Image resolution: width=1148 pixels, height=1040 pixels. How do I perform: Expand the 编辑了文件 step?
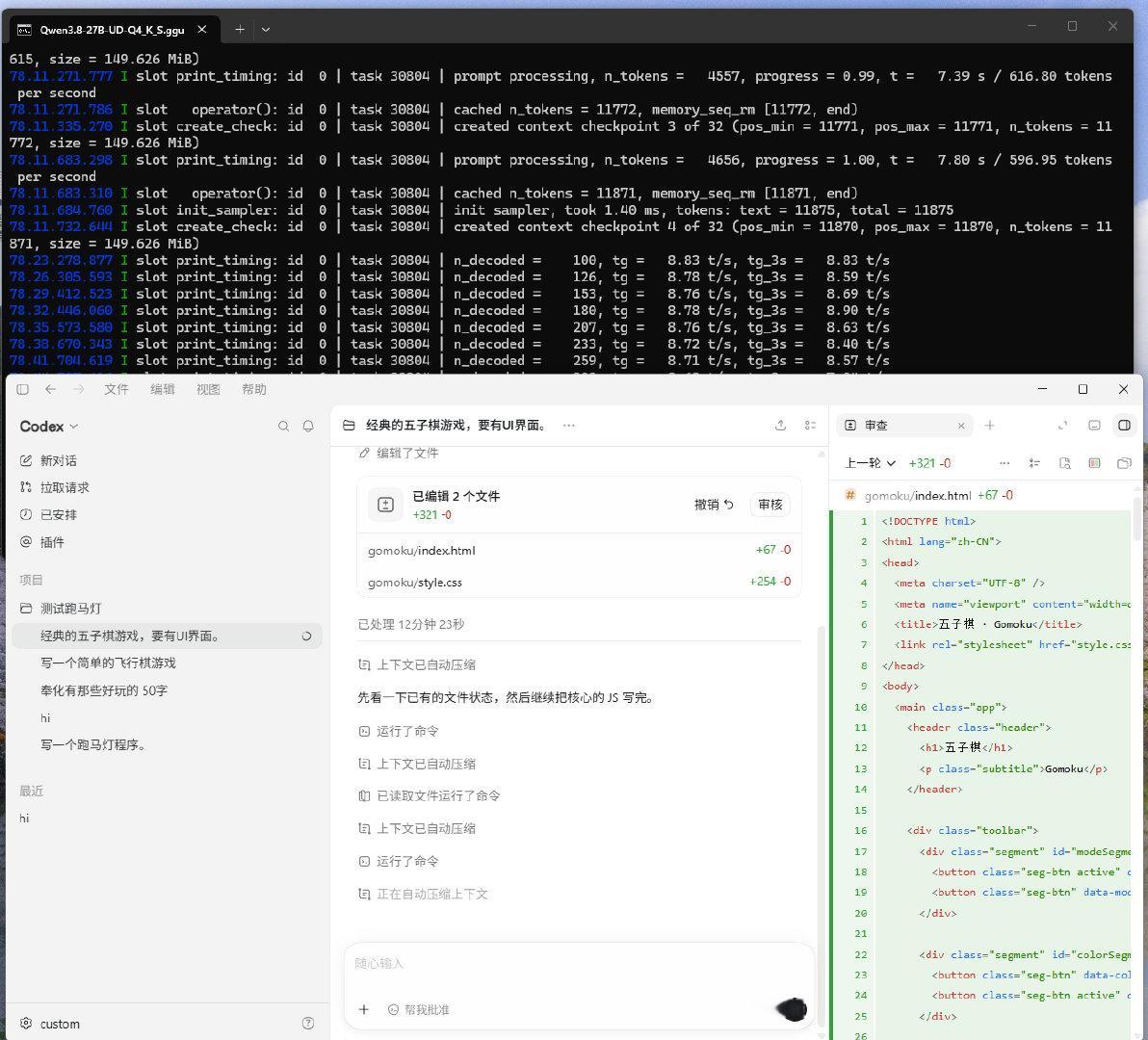[399, 453]
